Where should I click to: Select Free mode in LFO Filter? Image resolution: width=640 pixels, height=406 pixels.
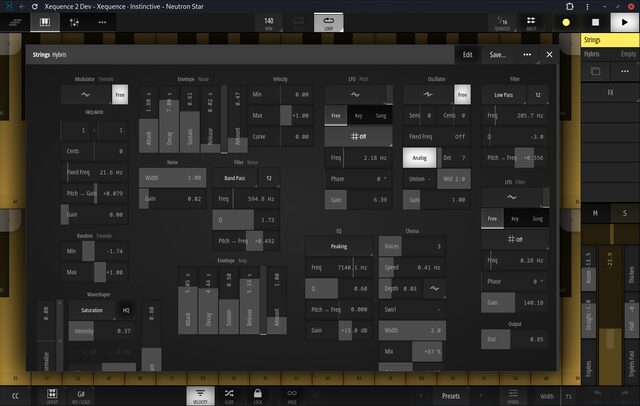click(492, 219)
